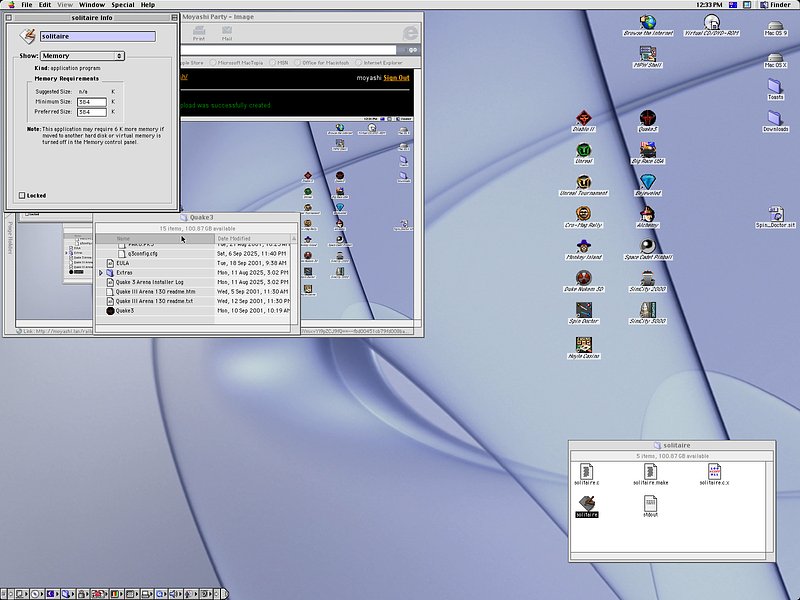Open the Finder application menu
This screenshot has height=600, width=800.
(776, 5)
